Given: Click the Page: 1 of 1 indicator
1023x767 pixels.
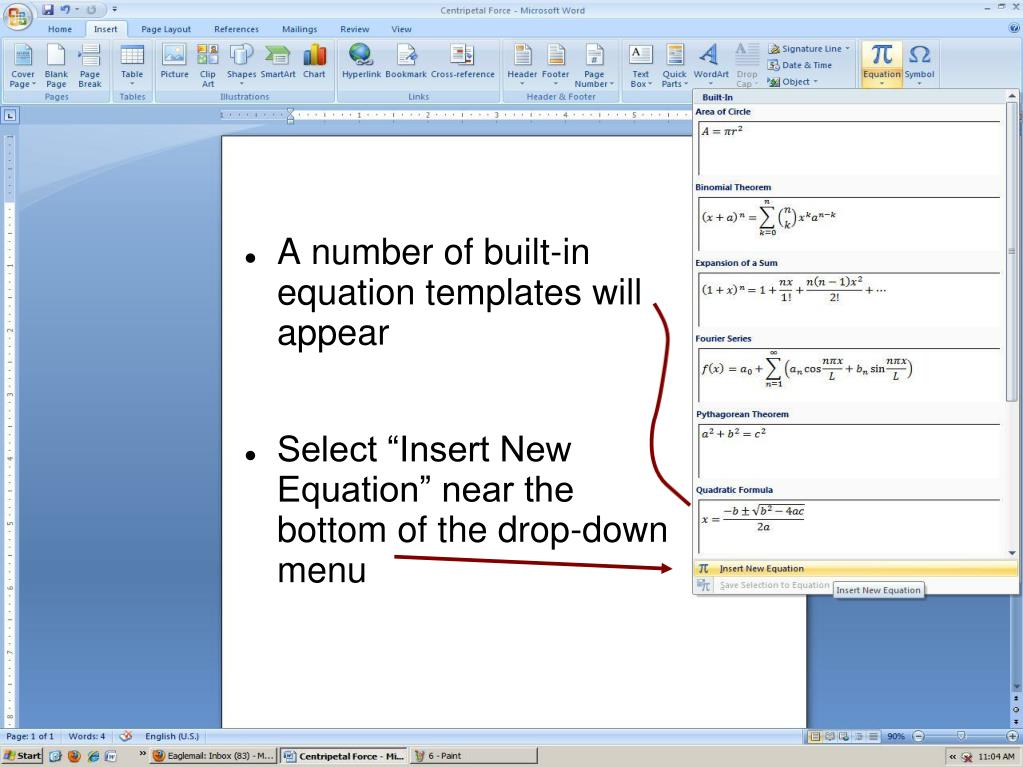Looking at the screenshot, I should click(30, 736).
